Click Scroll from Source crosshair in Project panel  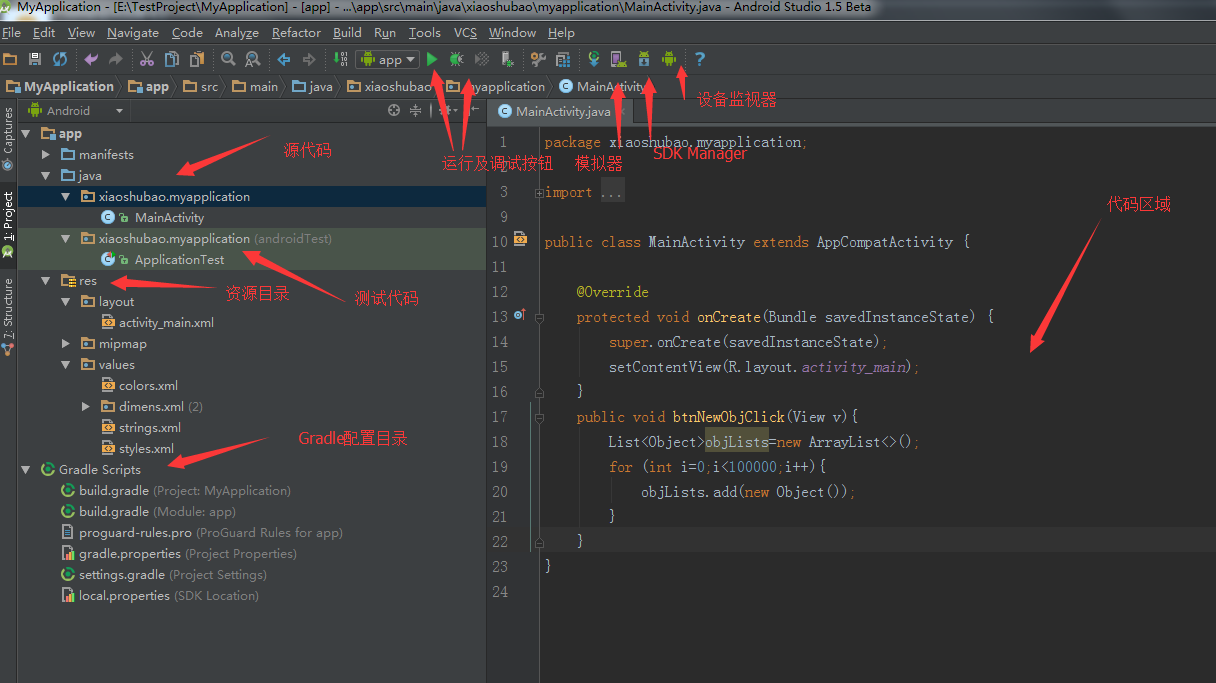coord(394,111)
